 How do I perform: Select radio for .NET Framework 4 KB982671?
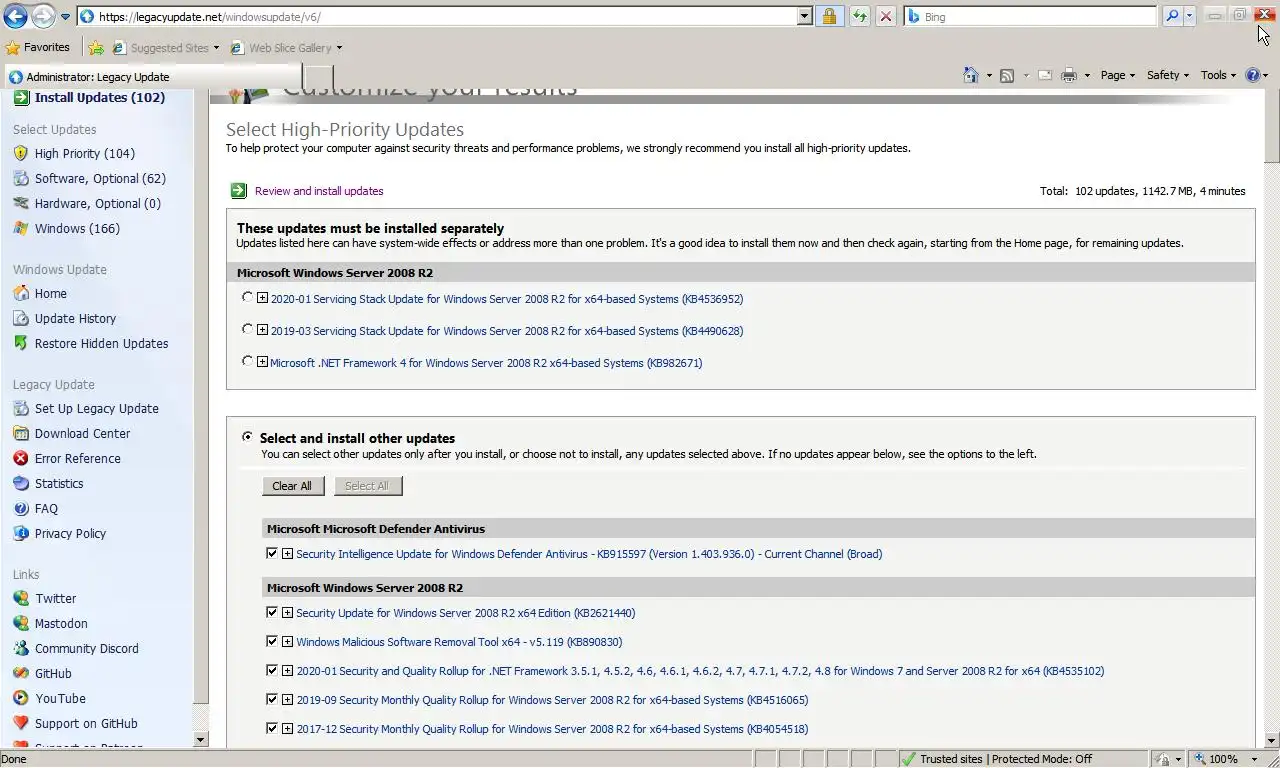tap(247, 361)
